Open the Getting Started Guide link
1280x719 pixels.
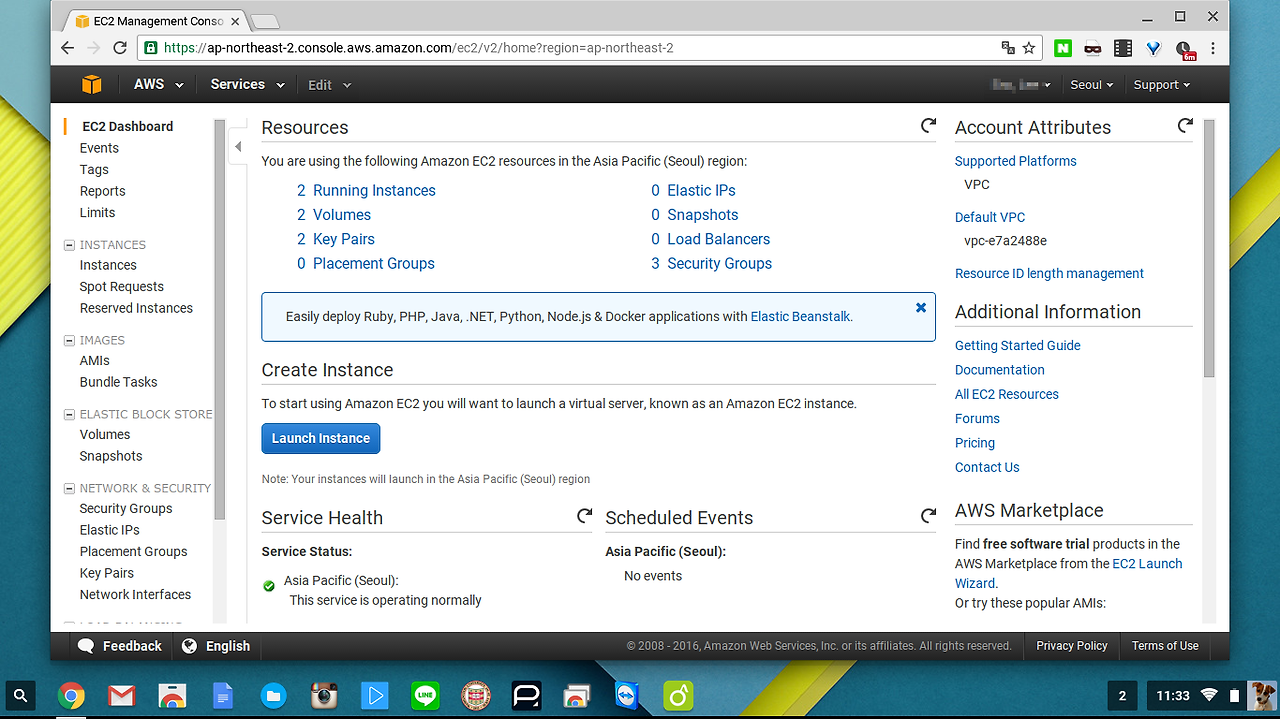(x=1017, y=346)
